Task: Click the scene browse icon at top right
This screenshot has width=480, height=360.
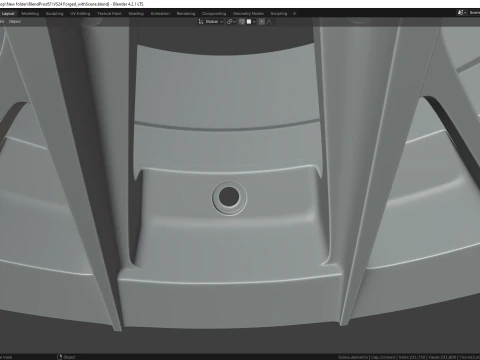Action: [x=461, y=13]
